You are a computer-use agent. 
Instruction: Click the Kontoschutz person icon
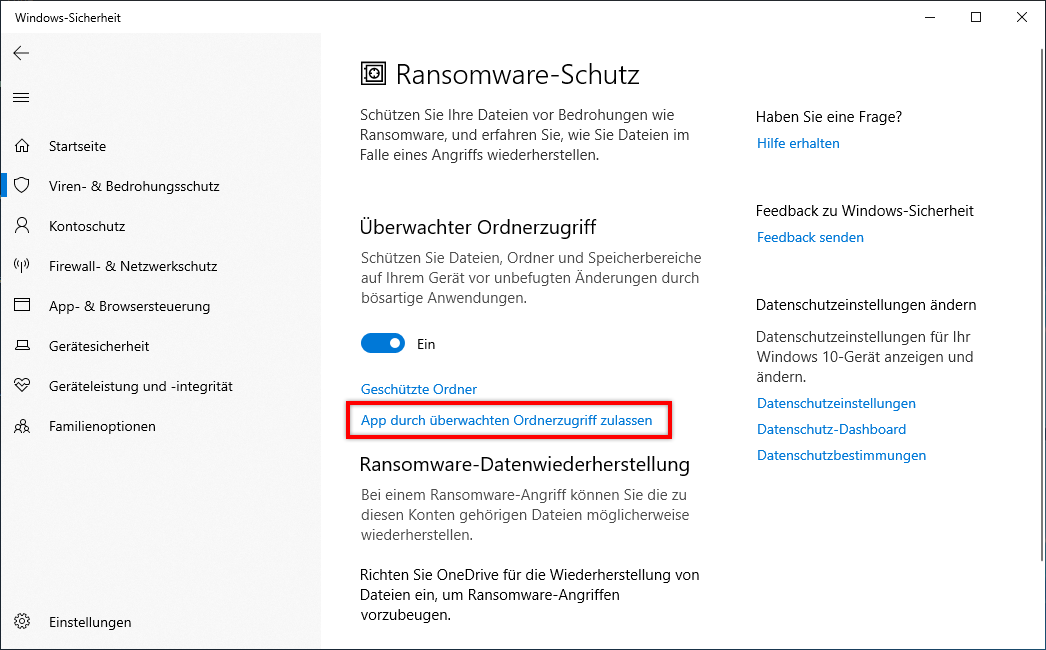22,226
